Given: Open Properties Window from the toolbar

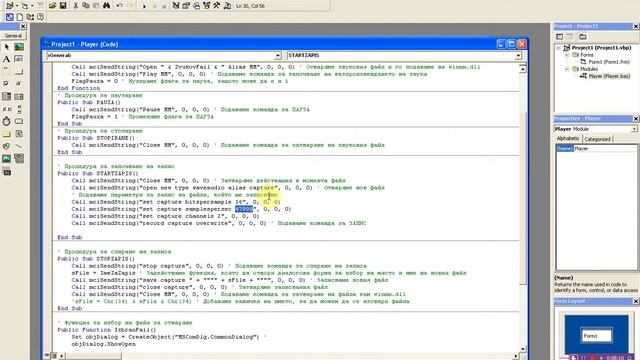Looking at the screenshot, I should (x=186, y=6).
